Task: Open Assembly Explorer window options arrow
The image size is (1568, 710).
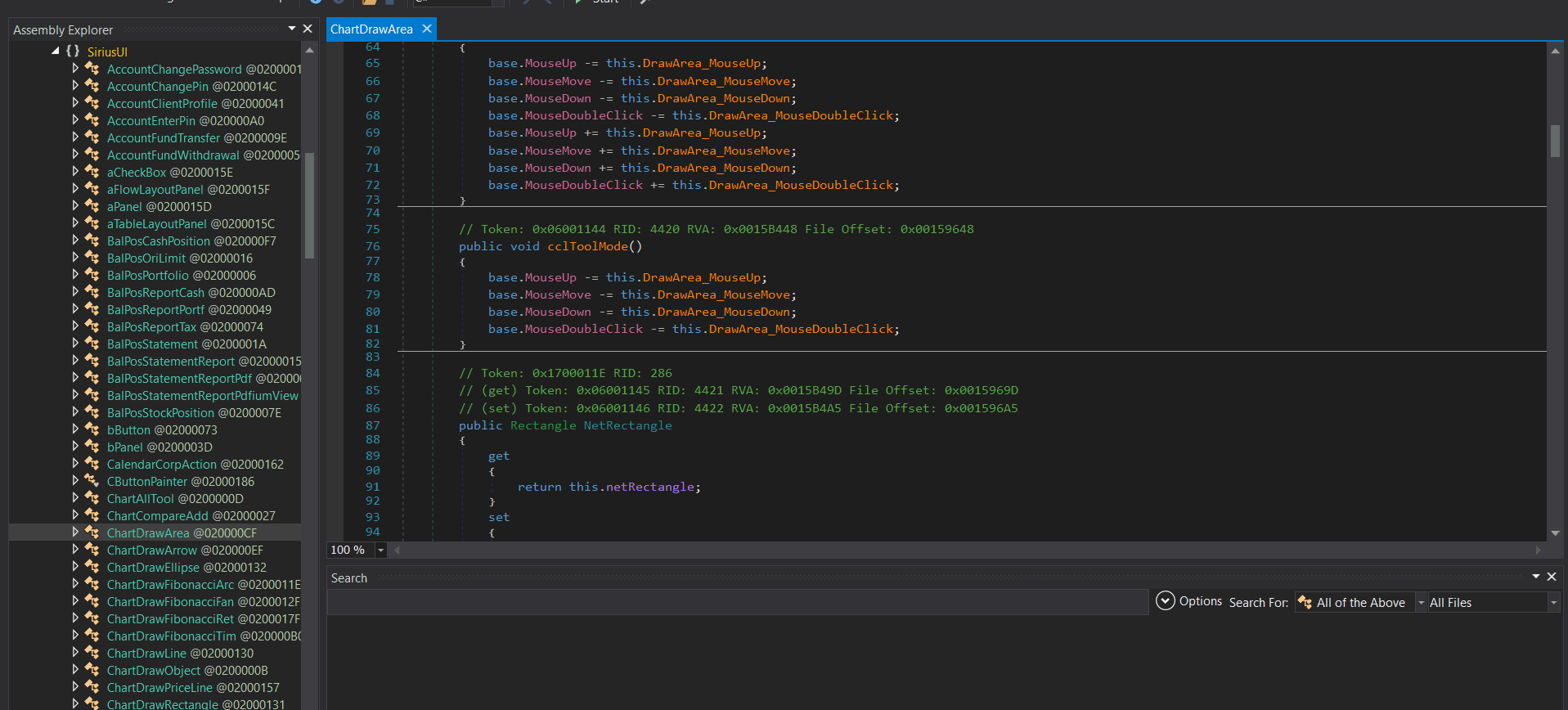Action: (292, 29)
